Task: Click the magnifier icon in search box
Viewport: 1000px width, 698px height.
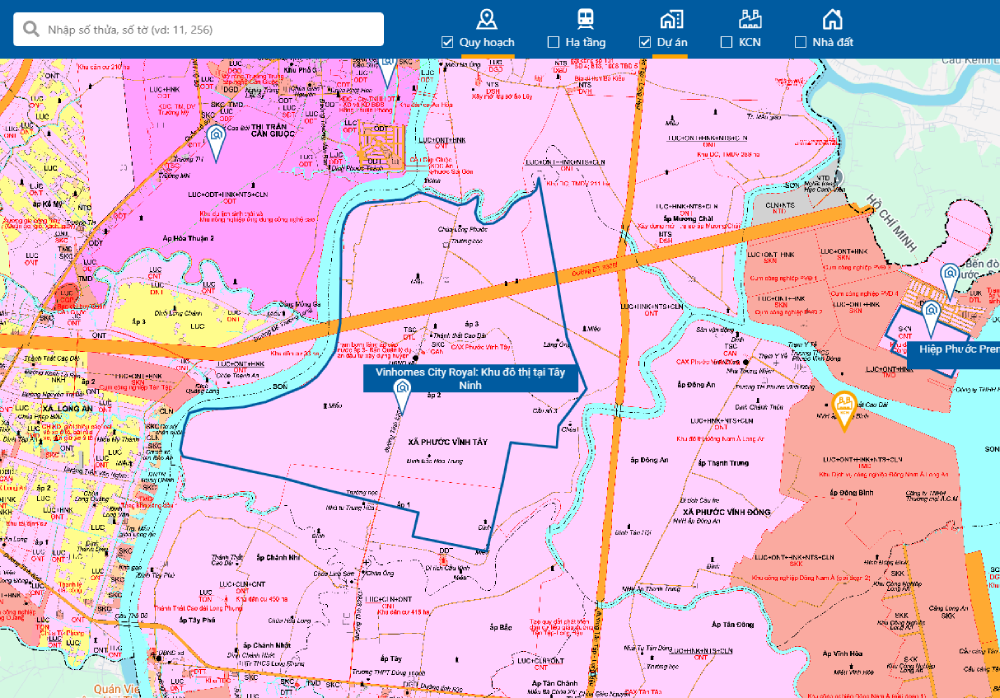Action: (31, 30)
